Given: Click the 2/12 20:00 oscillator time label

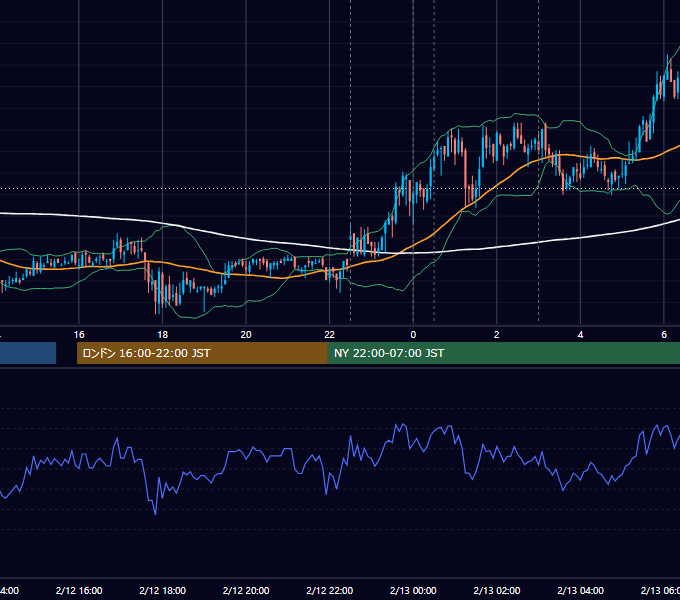Looking at the screenshot, I should pos(246,590).
